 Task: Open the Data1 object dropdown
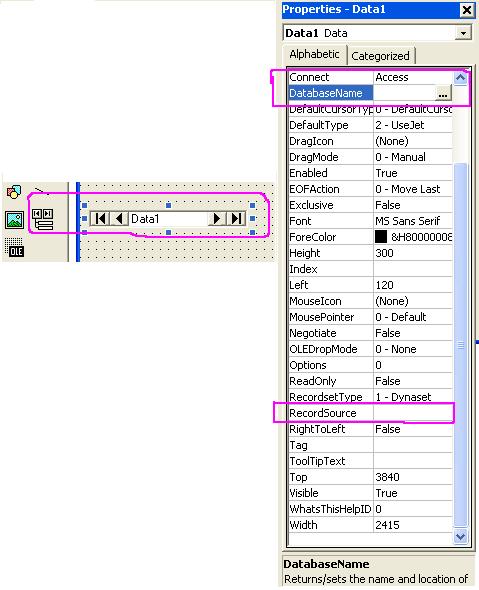point(463,33)
